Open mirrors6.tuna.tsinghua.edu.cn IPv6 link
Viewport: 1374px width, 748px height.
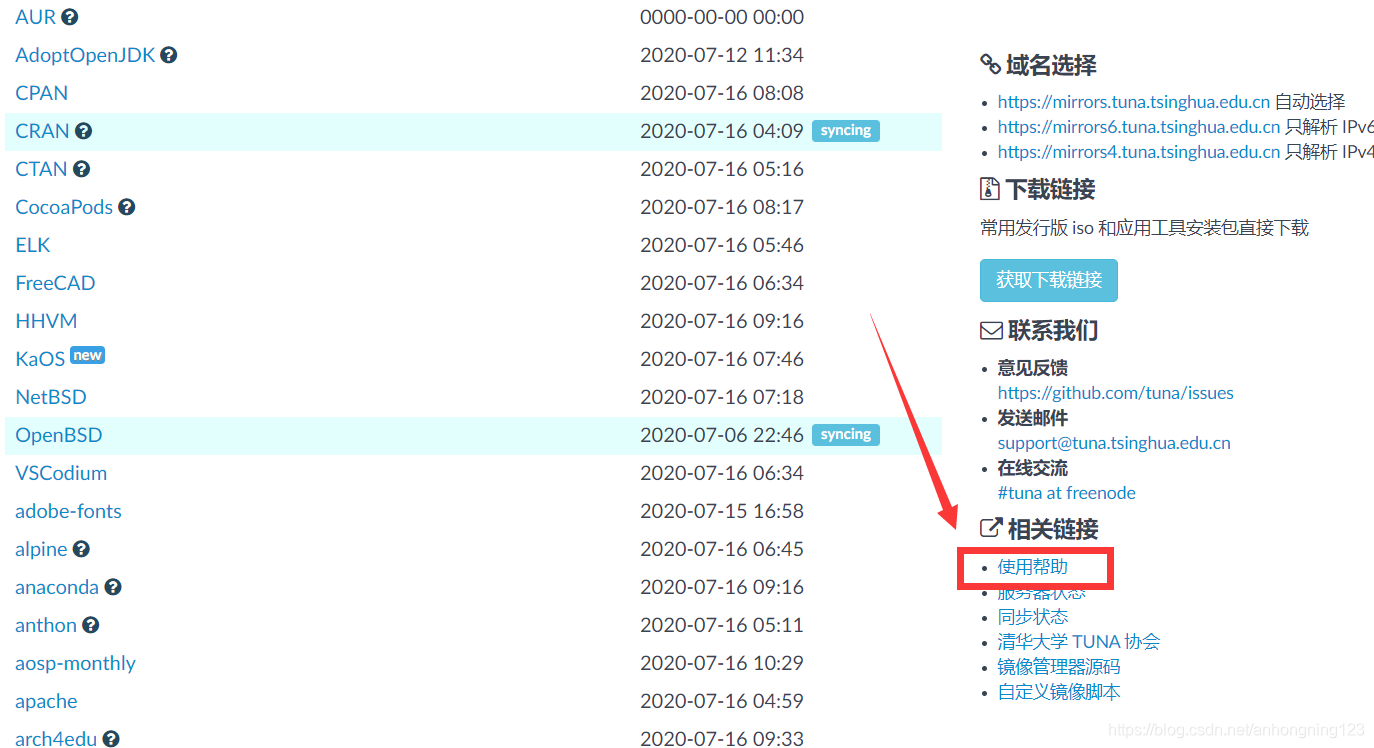(x=1139, y=127)
